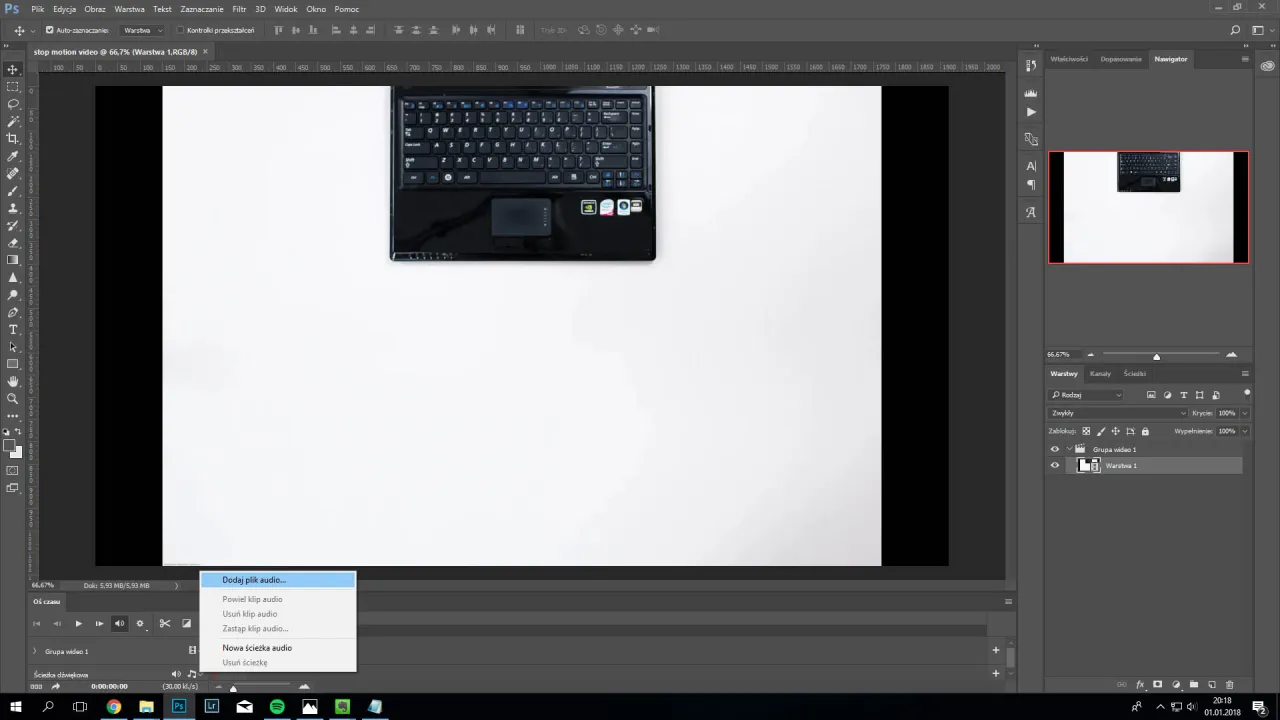Toggle visibility of Grupa wideo 1 layer
This screenshot has height=720, width=1280.
click(1054, 449)
